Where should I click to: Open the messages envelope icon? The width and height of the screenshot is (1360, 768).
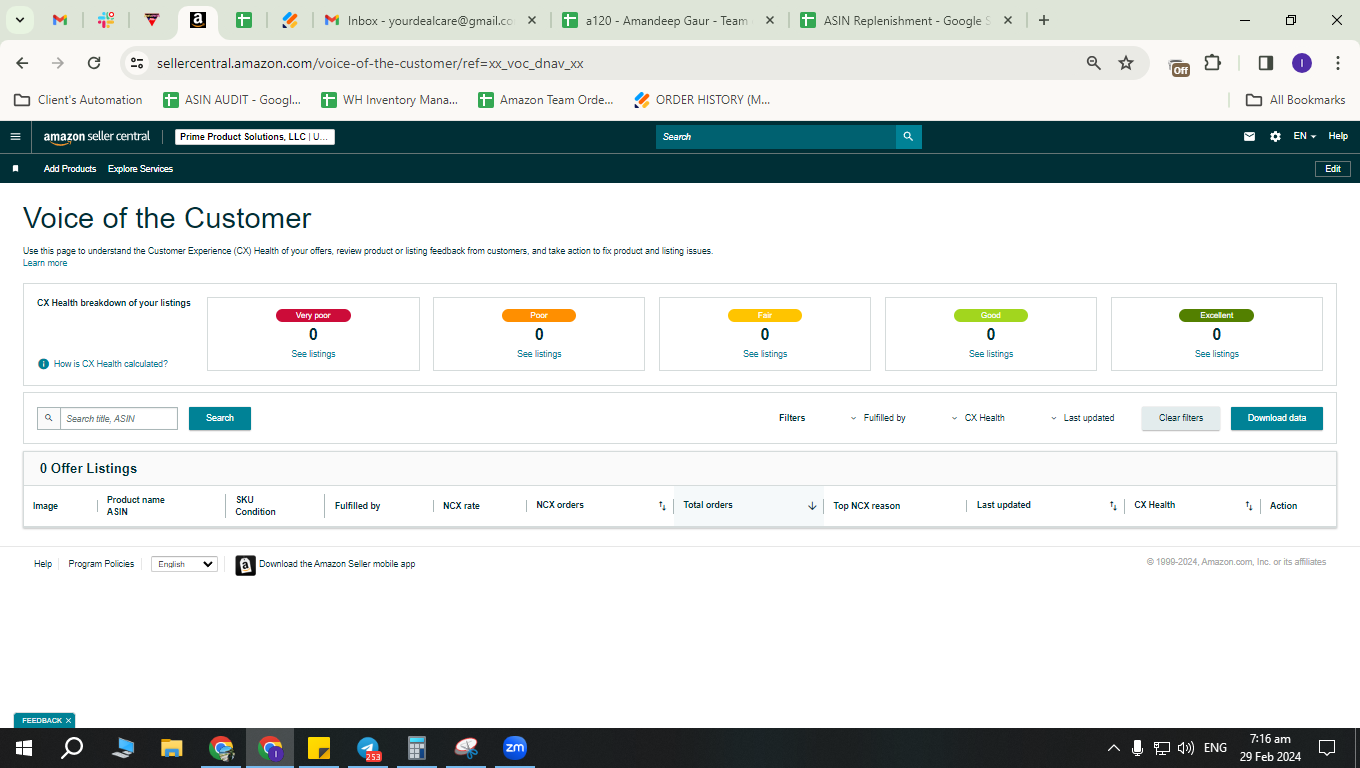coord(1249,137)
